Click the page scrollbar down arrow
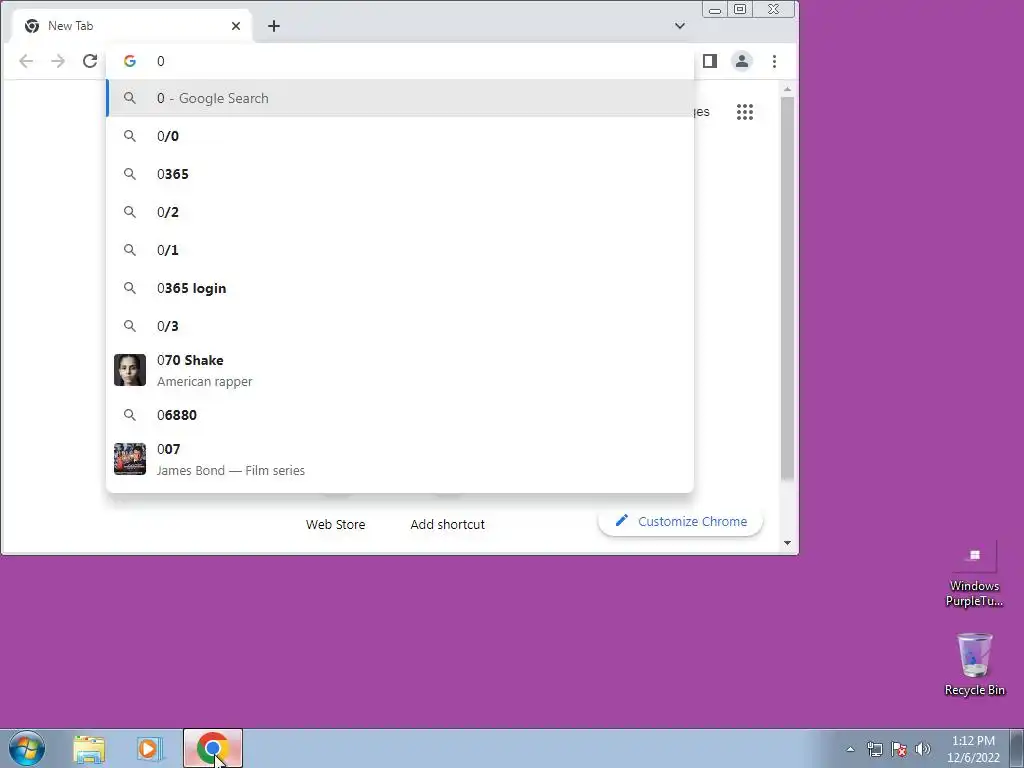This screenshot has width=1024, height=768. coord(788,543)
